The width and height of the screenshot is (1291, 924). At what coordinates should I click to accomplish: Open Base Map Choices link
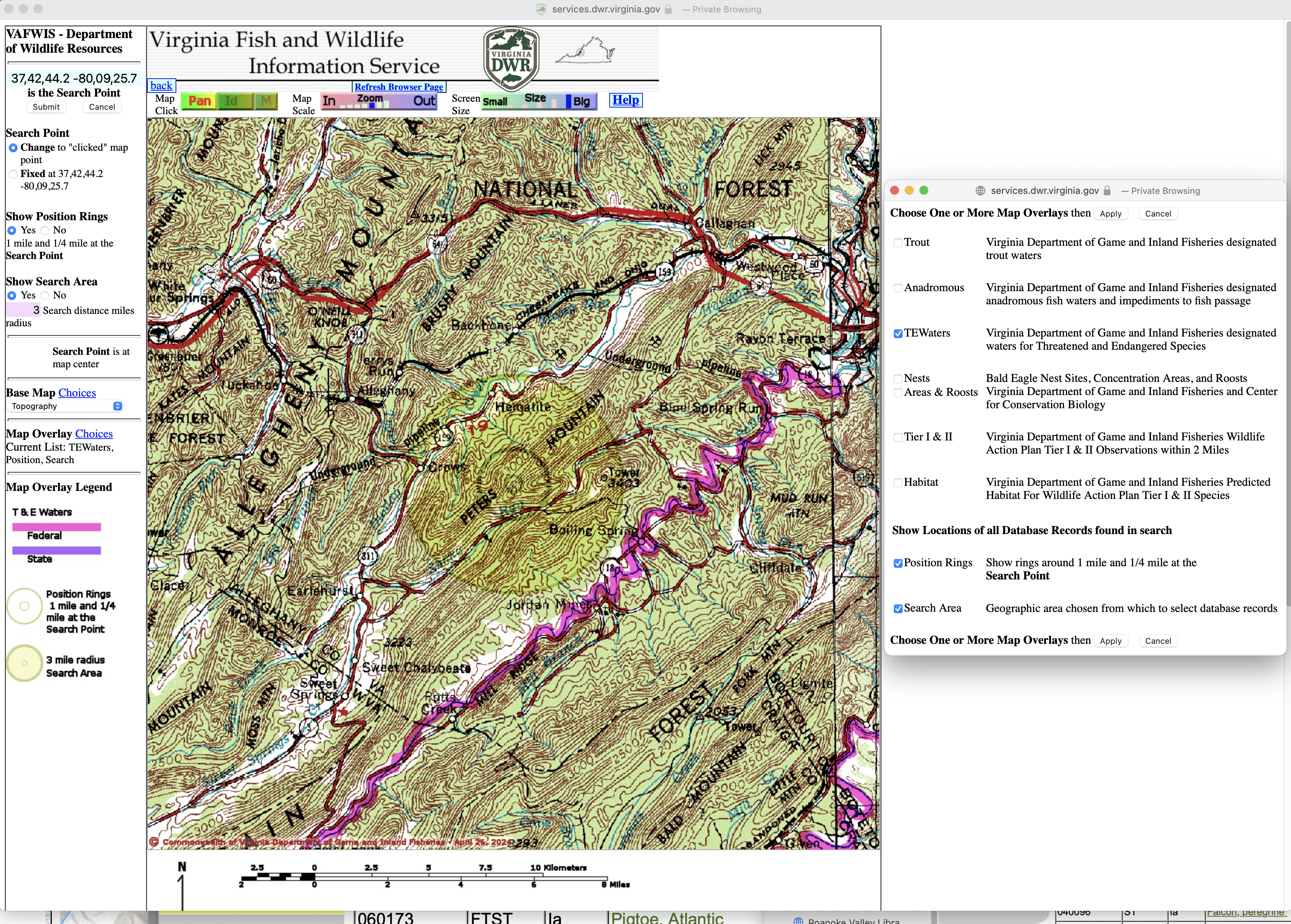77,393
